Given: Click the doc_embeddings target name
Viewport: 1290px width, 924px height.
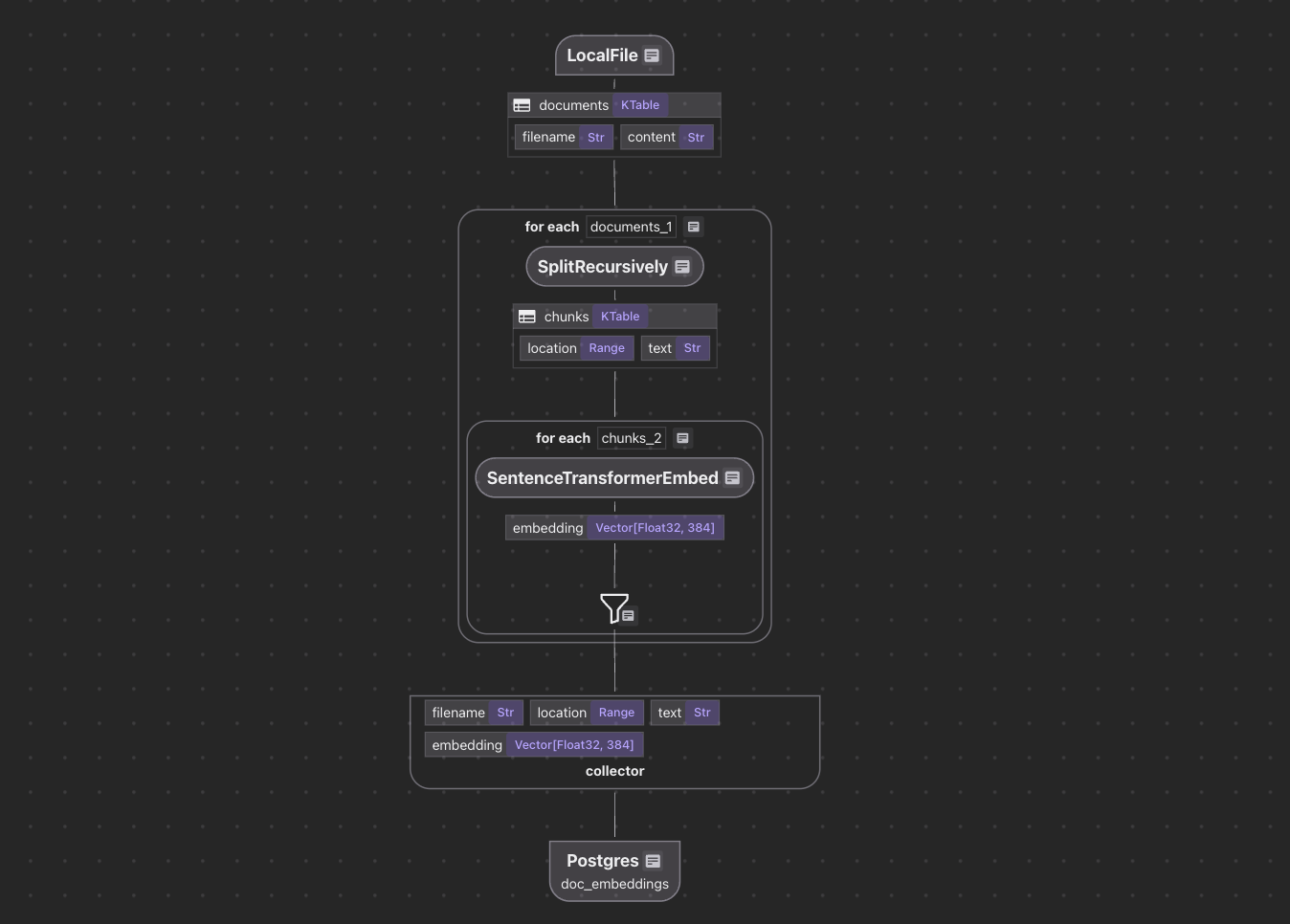Looking at the screenshot, I should pos(614,884).
